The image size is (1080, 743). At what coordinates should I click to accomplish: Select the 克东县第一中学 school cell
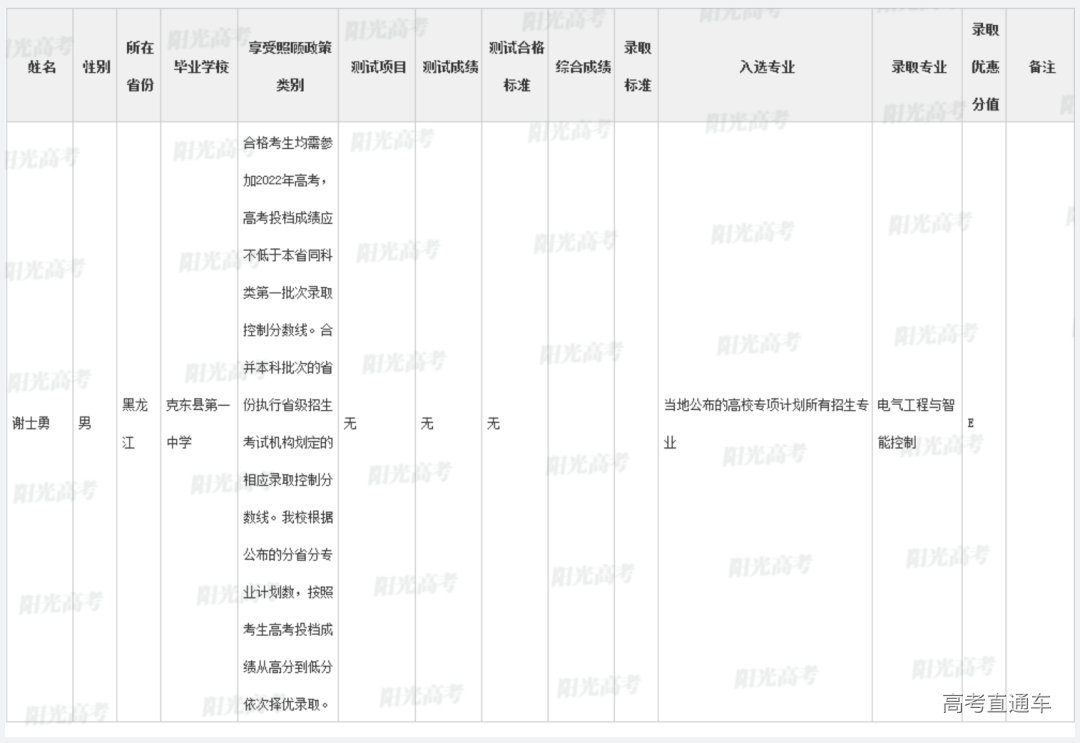(x=198, y=423)
